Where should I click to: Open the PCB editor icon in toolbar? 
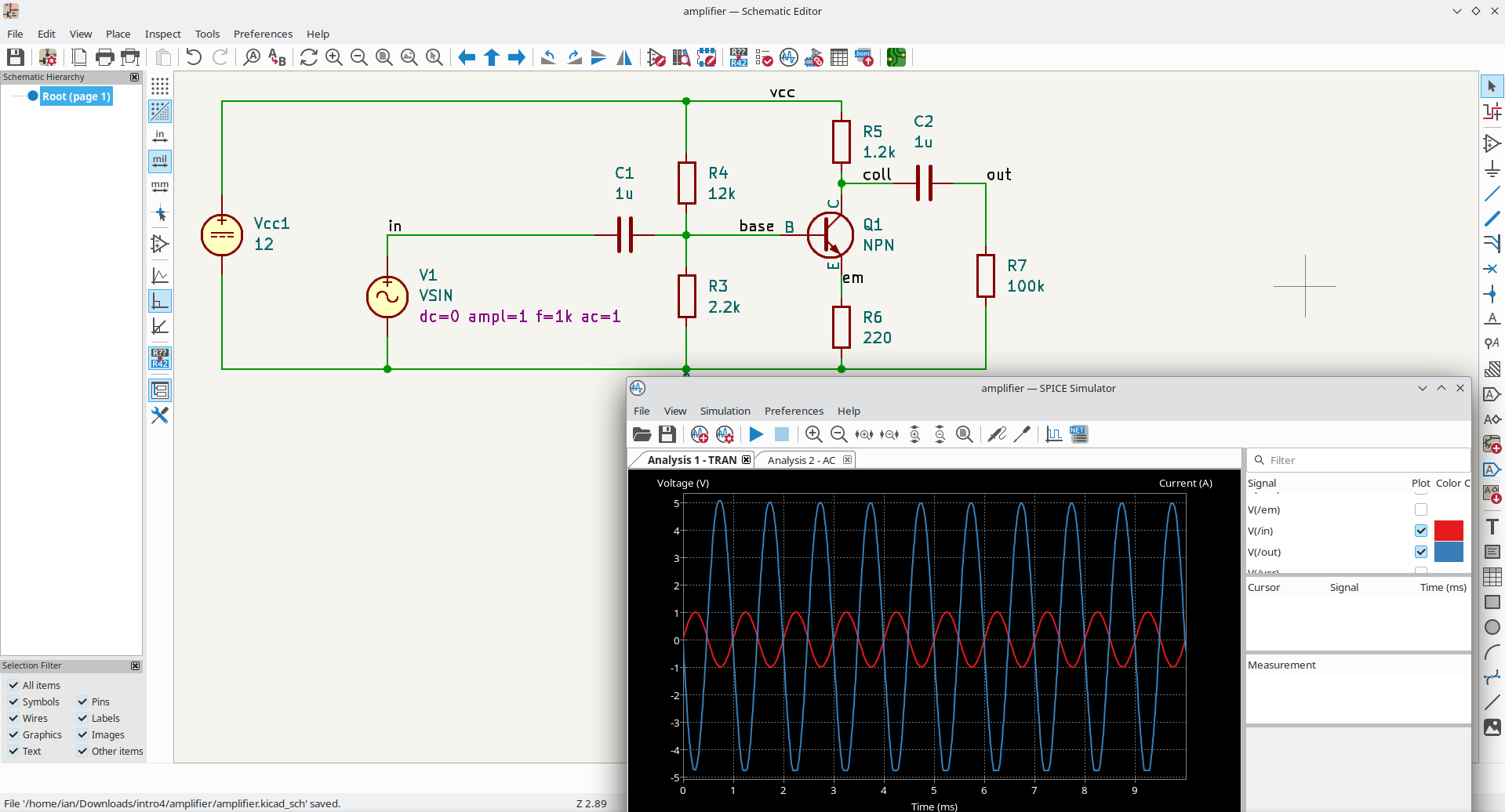click(896, 57)
